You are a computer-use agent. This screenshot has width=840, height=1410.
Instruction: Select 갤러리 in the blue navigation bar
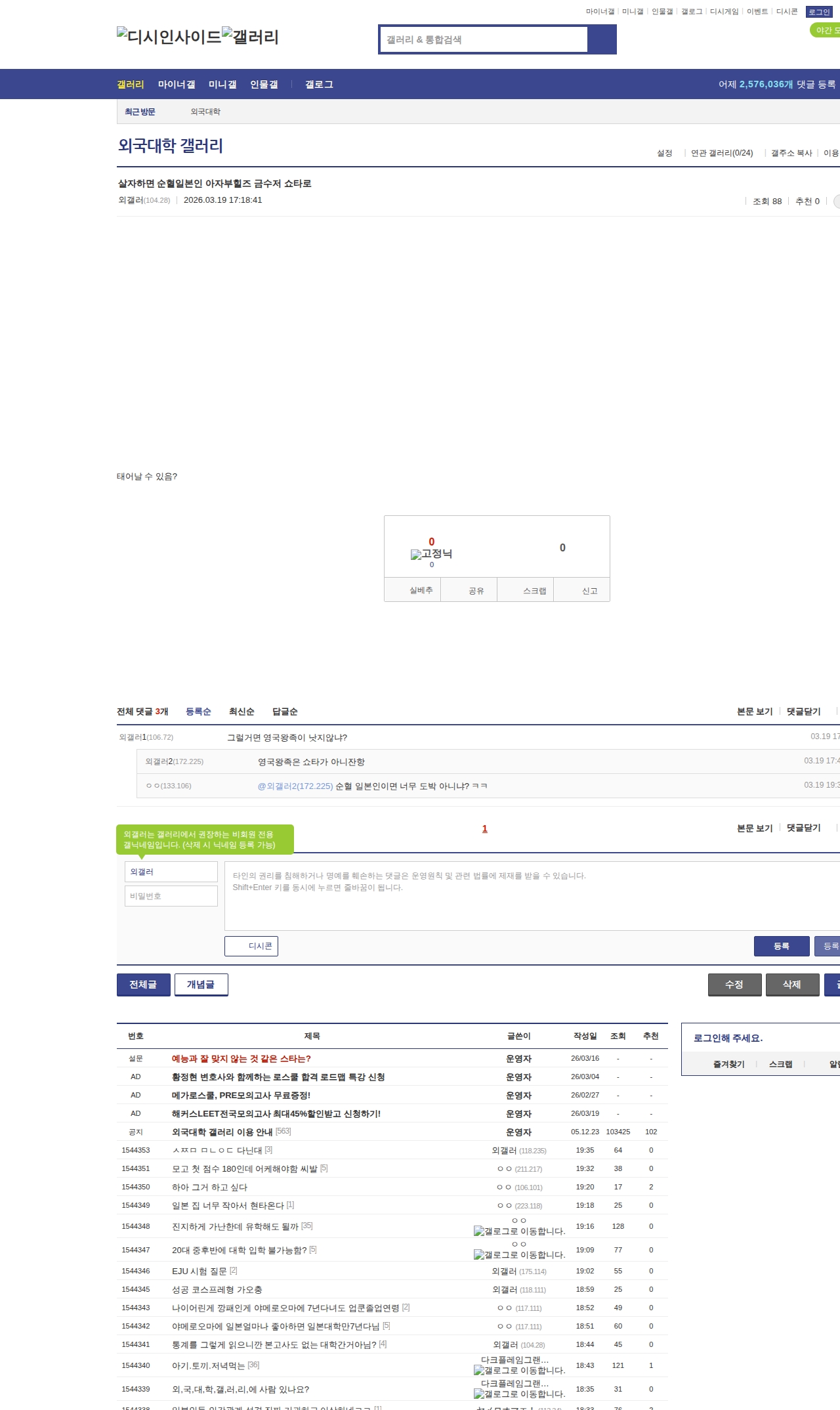click(131, 85)
